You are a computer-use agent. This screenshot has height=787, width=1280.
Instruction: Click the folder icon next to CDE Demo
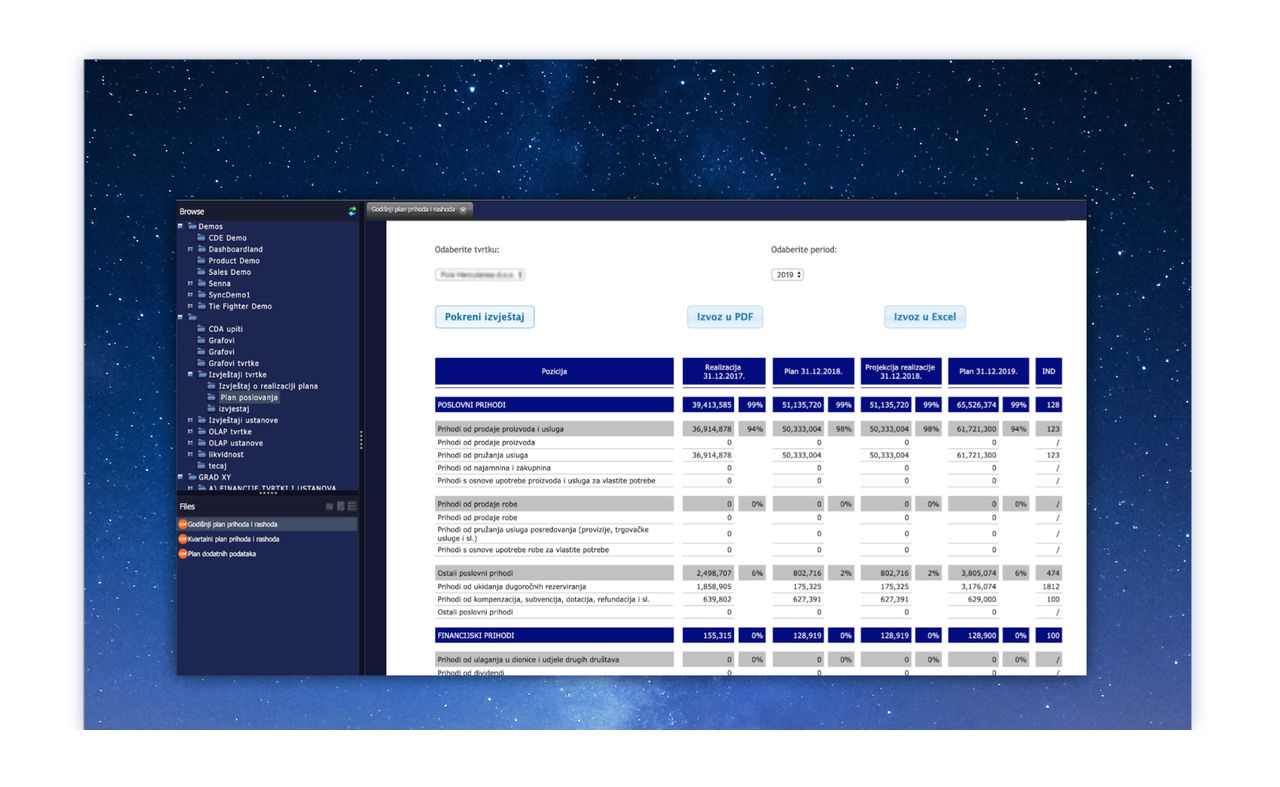point(201,238)
